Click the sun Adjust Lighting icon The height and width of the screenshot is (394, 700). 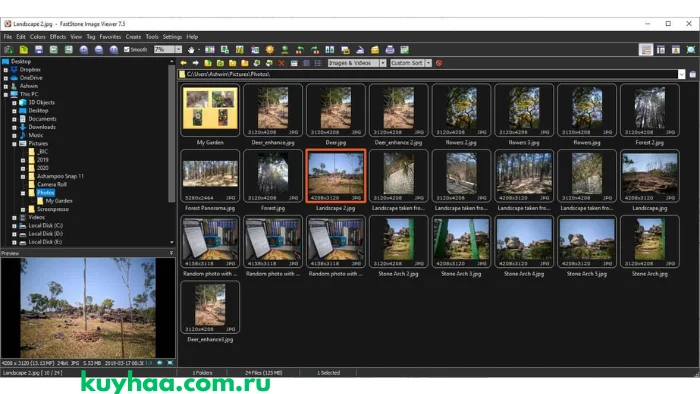pos(270,50)
